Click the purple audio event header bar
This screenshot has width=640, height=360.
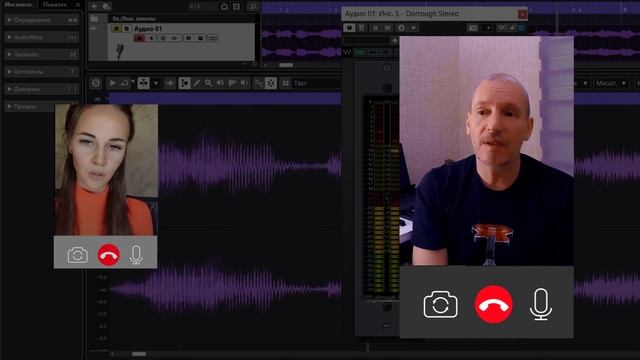click(x=224, y=98)
